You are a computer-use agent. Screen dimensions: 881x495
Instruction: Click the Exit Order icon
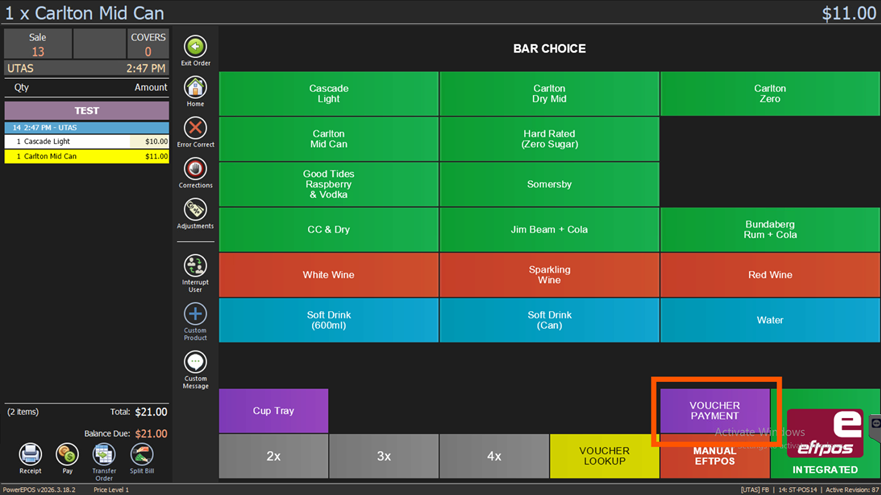coord(195,47)
